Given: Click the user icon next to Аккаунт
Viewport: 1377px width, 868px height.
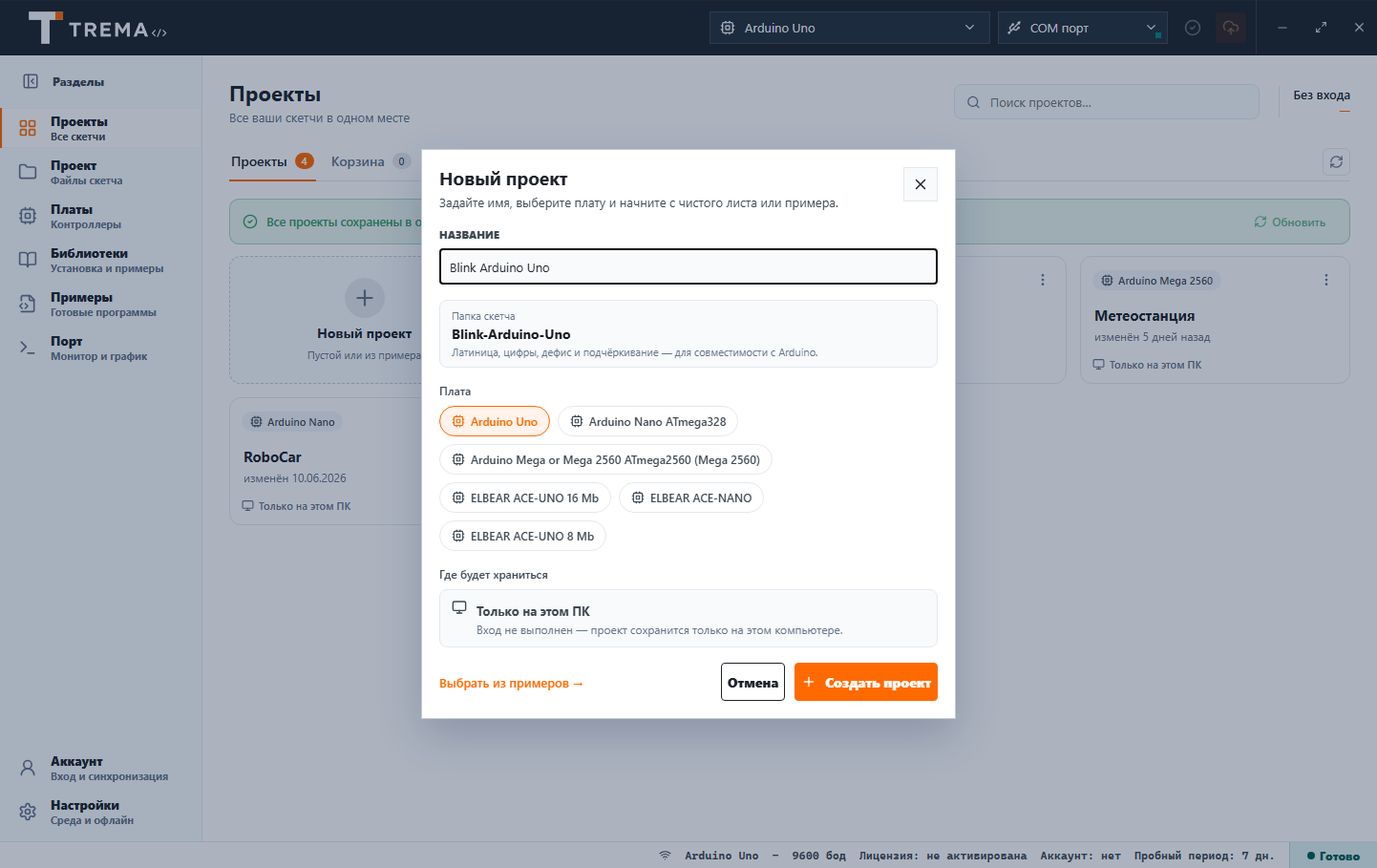Looking at the screenshot, I should 28,768.
